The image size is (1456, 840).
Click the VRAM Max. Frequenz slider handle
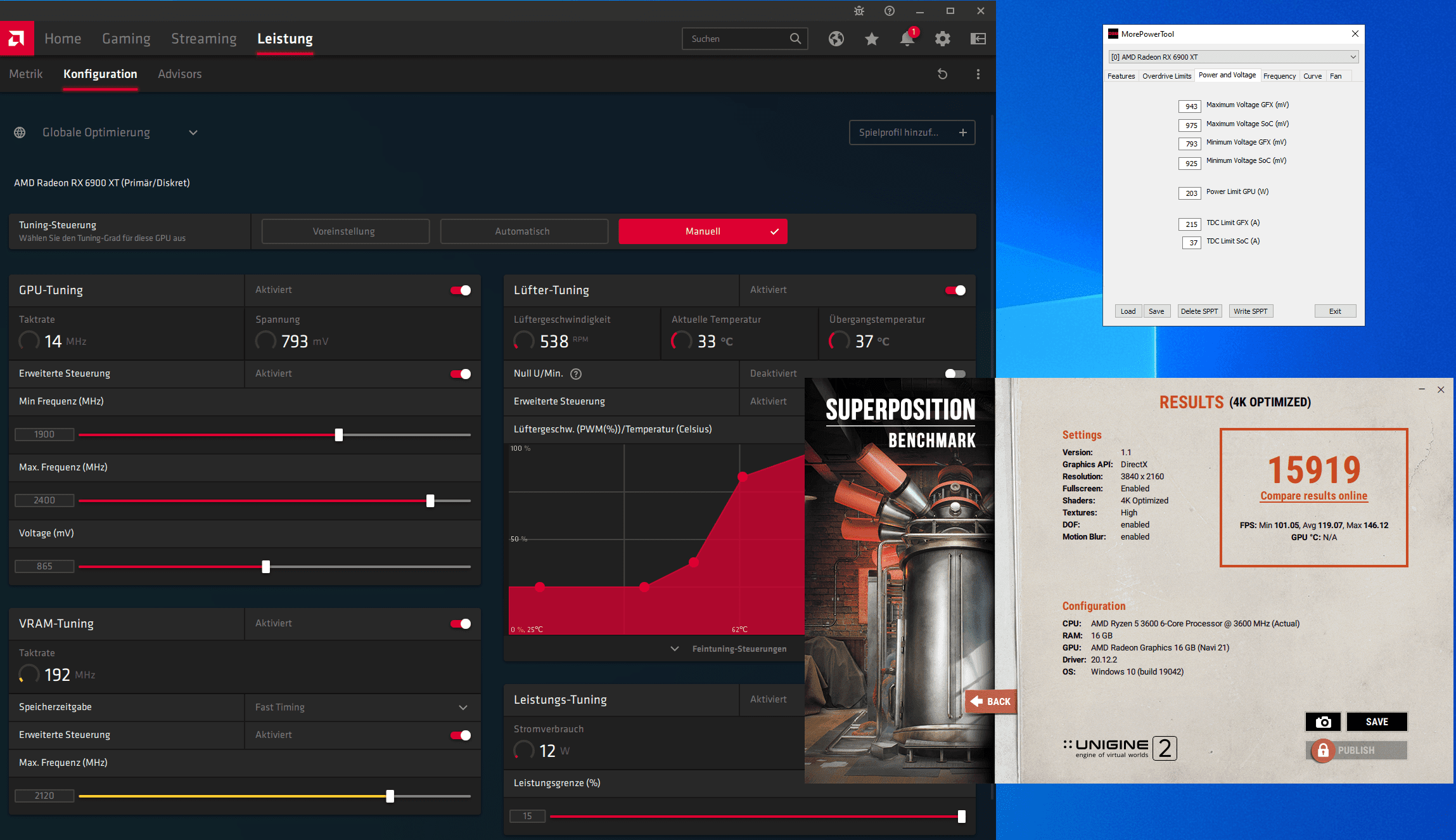pyautogui.click(x=390, y=796)
